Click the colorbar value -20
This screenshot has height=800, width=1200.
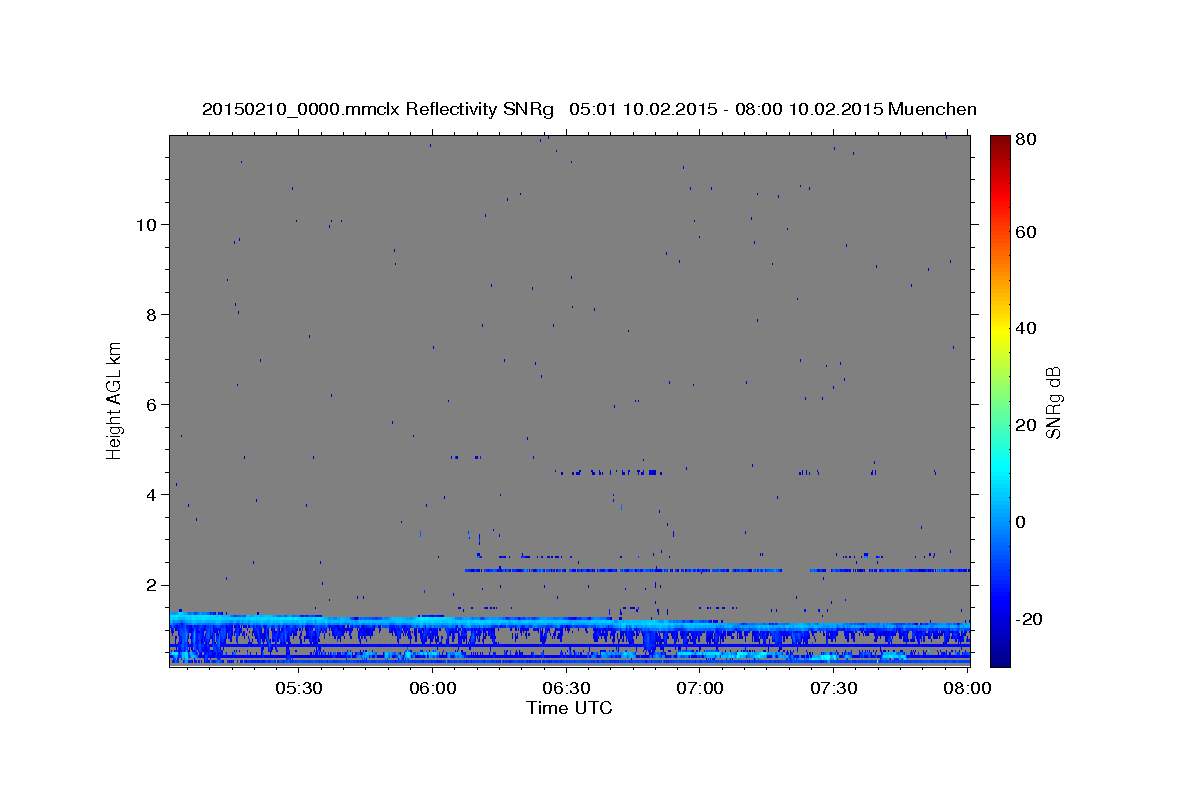click(1028, 619)
